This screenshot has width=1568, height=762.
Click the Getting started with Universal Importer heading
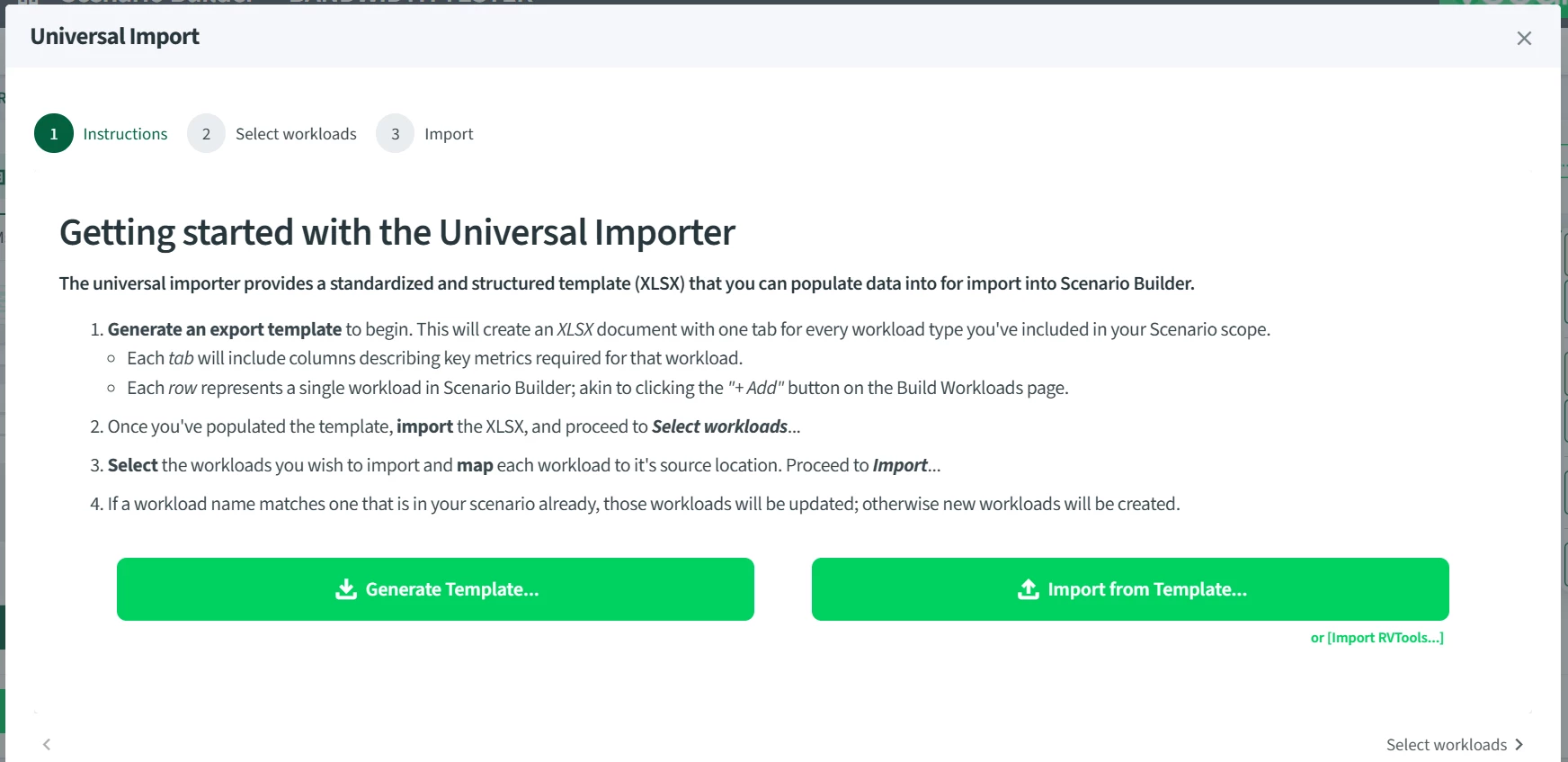tap(396, 232)
